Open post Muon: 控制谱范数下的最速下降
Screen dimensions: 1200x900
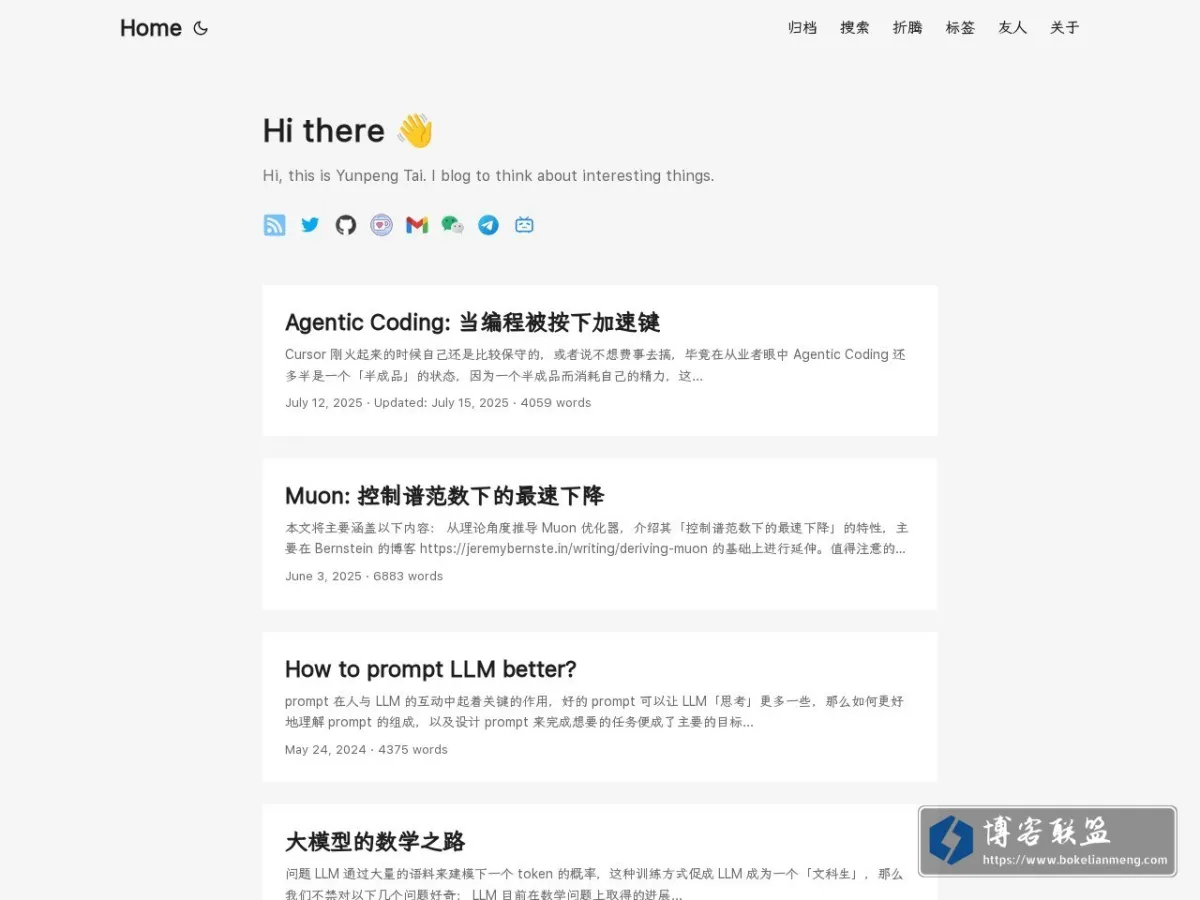pyautogui.click(x=445, y=496)
